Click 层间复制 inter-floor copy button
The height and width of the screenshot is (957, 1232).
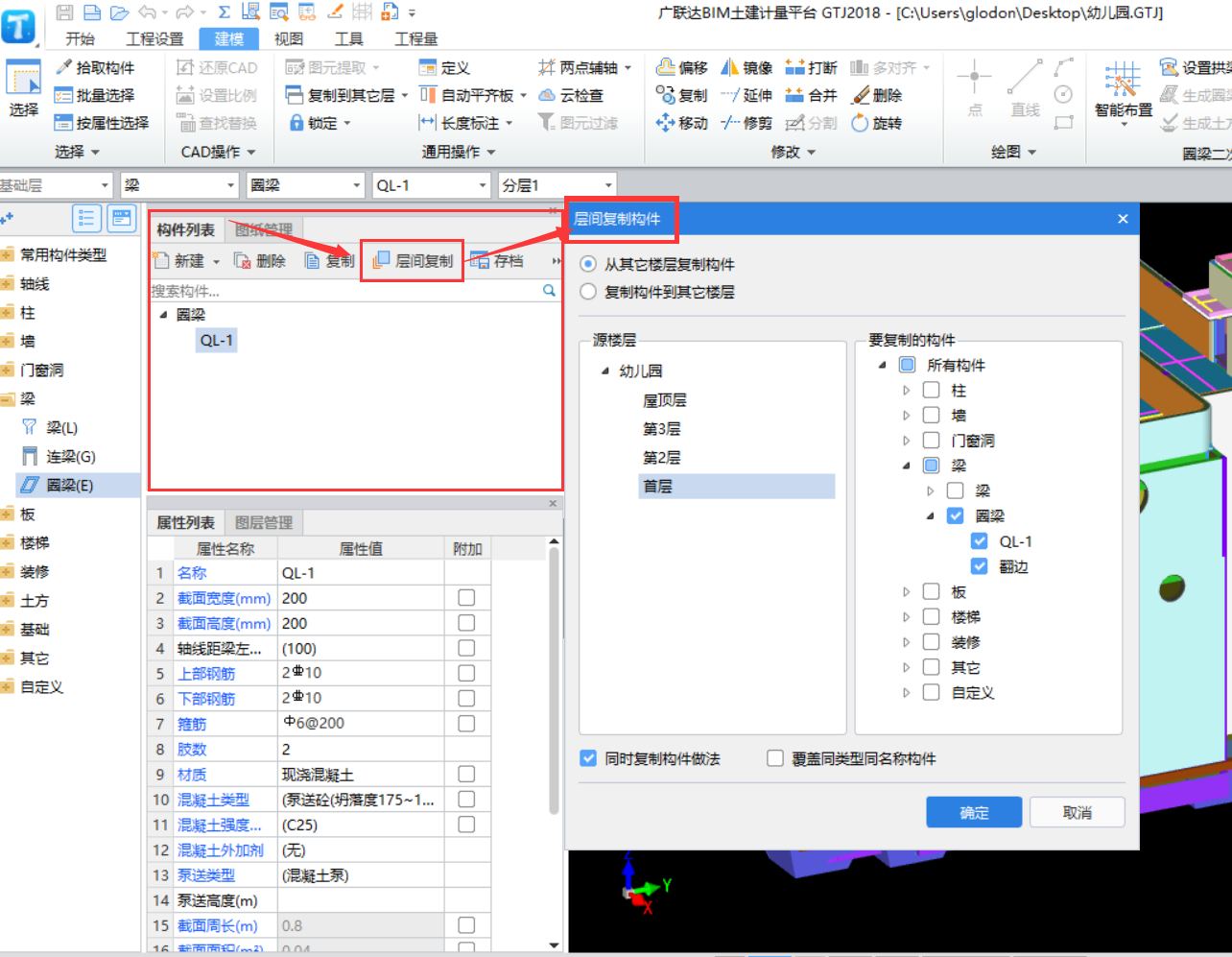(x=413, y=261)
